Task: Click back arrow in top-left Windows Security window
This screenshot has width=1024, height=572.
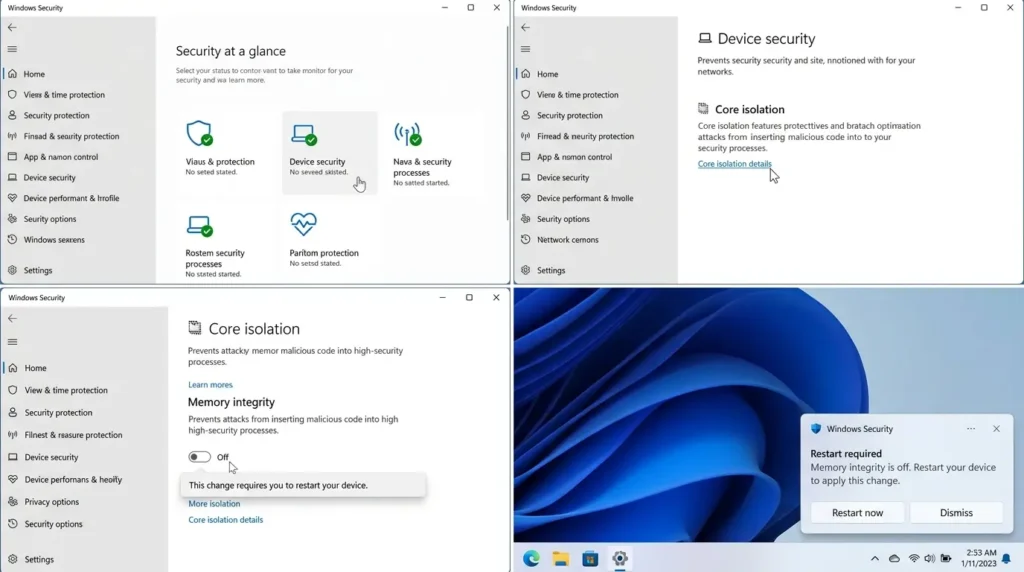Action: [12, 27]
